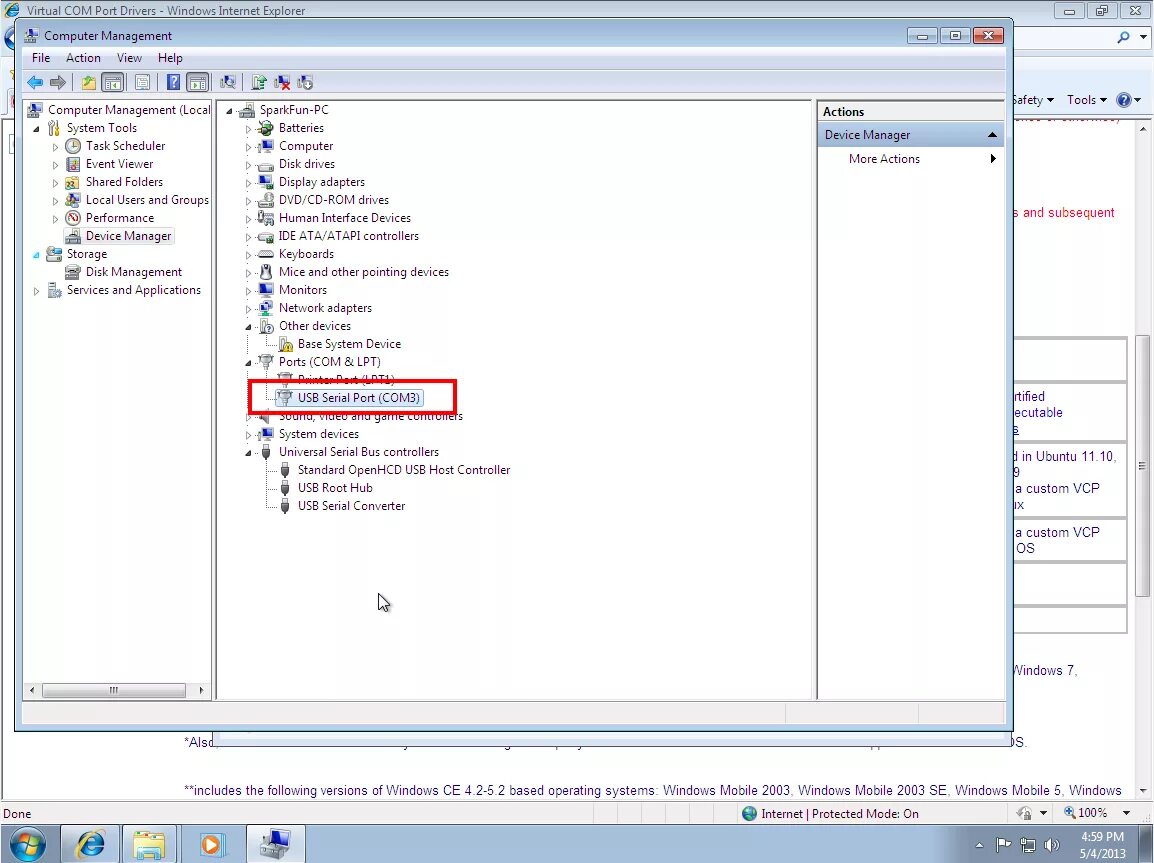Open the Action menu

coord(83,58)
